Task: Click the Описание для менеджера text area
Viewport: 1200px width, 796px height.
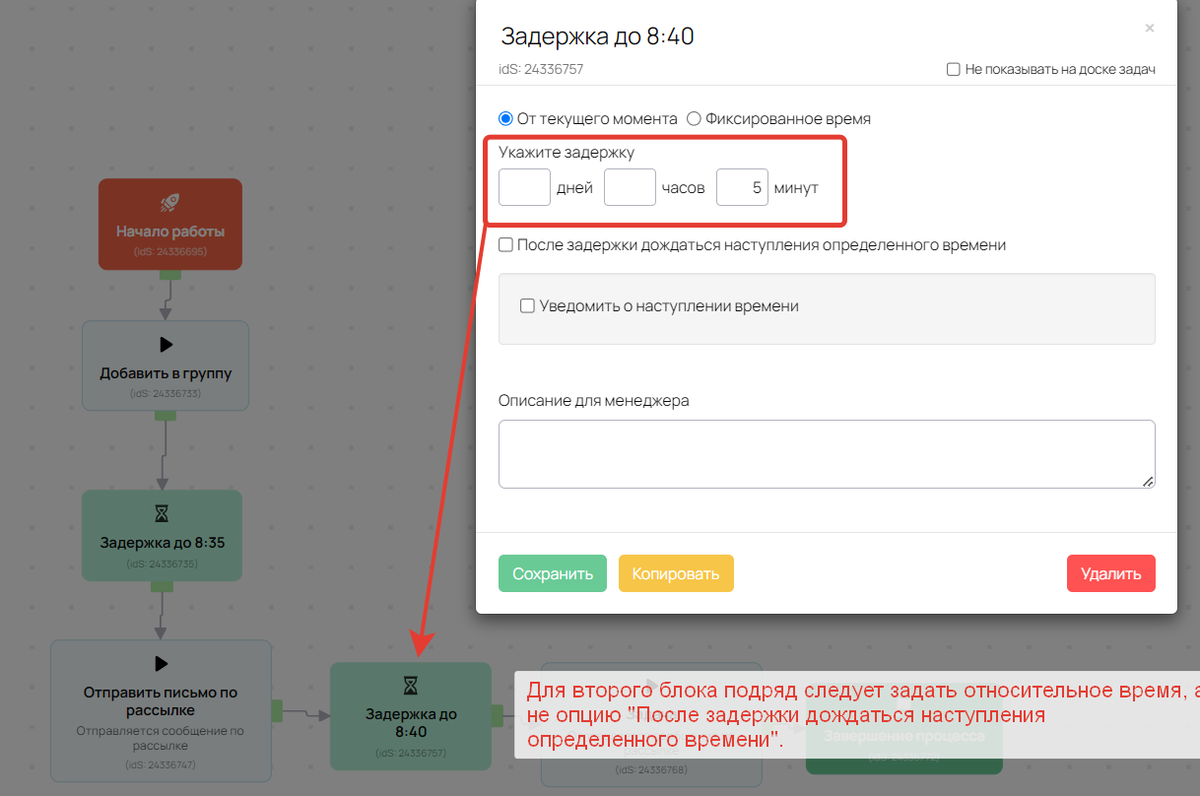Action: [x=826, y=454]
